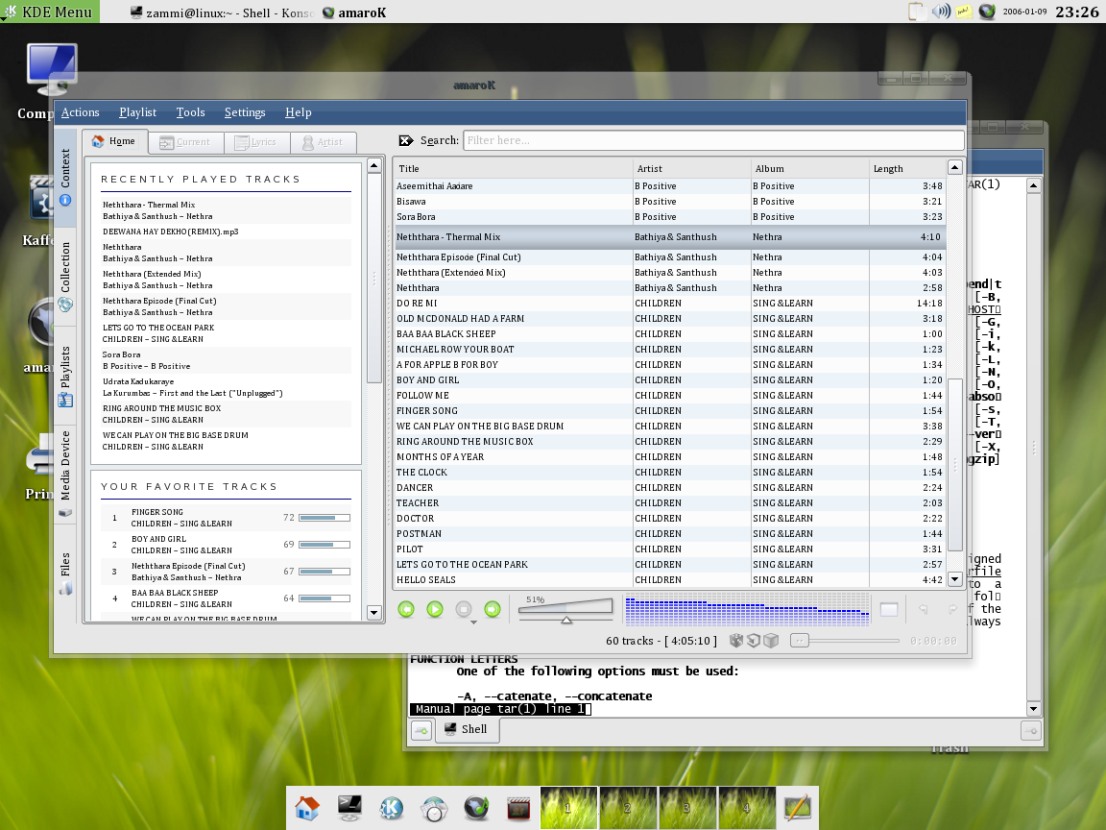Switch to the Current track tab
The height and width of the screenshot is (830, 1106).
(x=186, y=142)
